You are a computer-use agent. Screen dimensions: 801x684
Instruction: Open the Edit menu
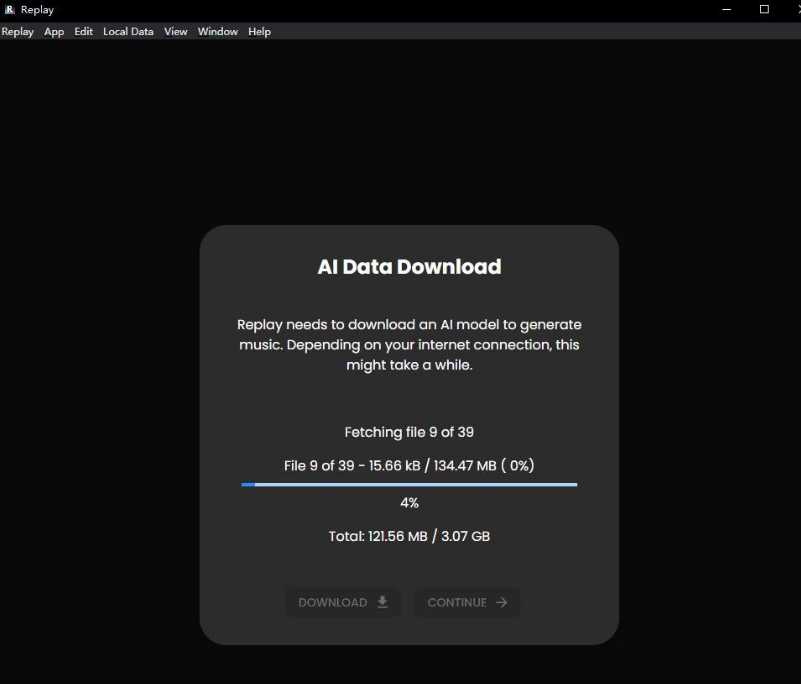point(83,32)
